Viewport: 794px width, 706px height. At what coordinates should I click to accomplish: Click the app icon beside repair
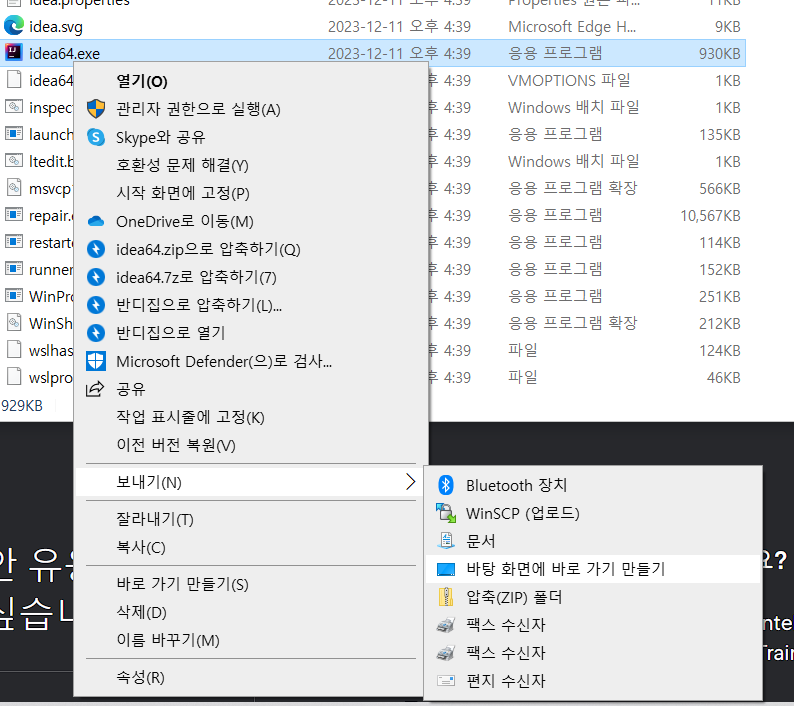point(14,215)
